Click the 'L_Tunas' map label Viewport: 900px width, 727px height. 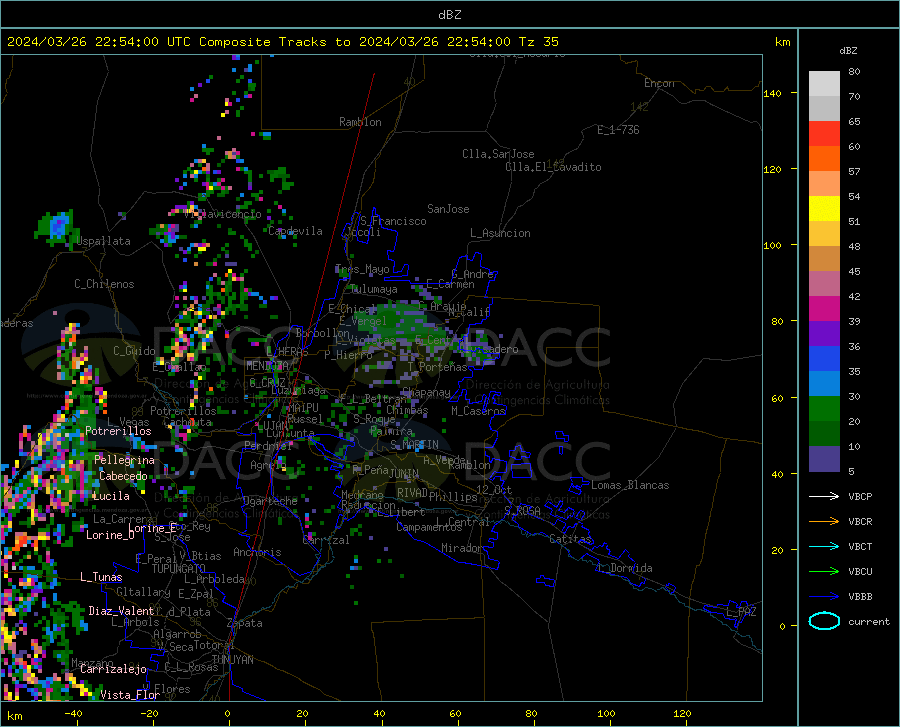click(x=101, y=577)
